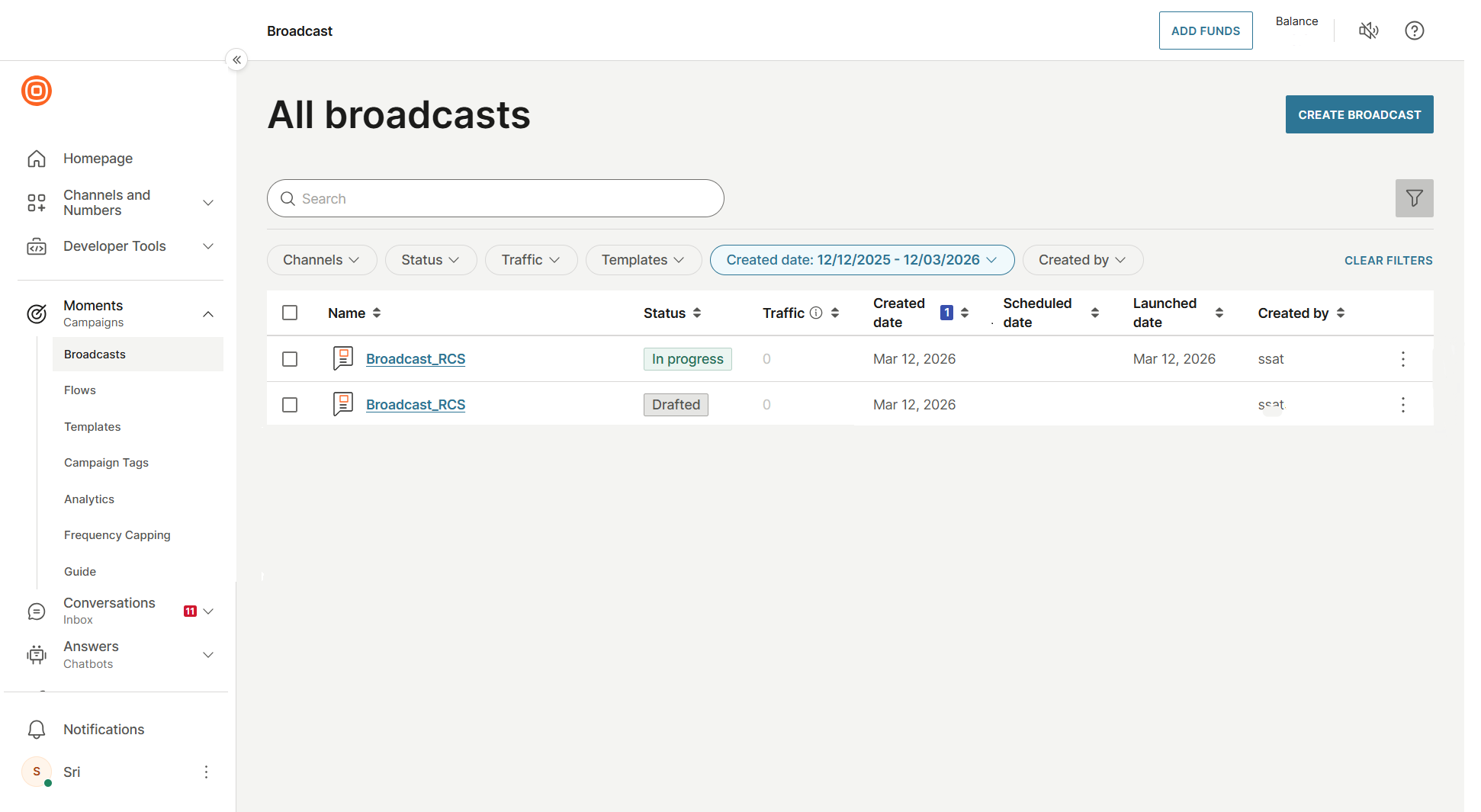
Task: Open help via the question mark icon
Action: click(1415, 30)
